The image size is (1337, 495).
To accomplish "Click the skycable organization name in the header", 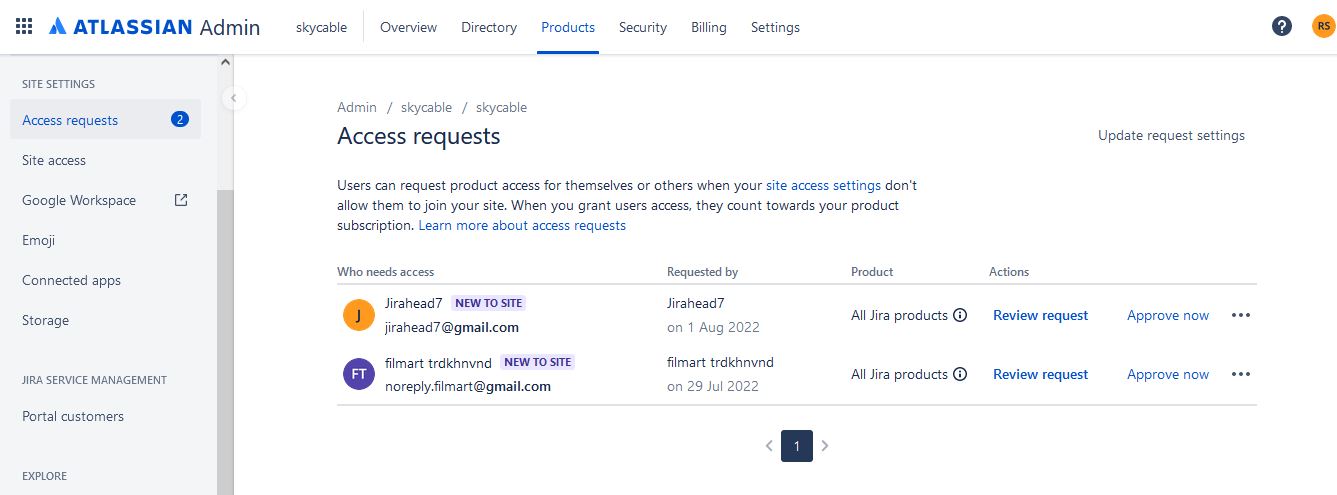I will pos(321,27).
